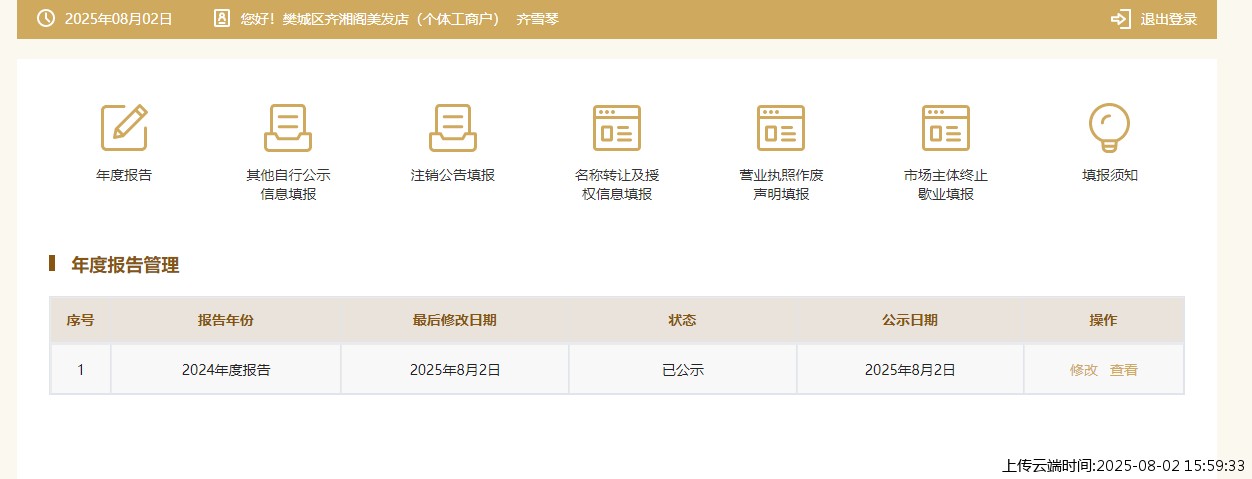Click the clock icon beside the date
1252x479 pixels.
(46, 19)
